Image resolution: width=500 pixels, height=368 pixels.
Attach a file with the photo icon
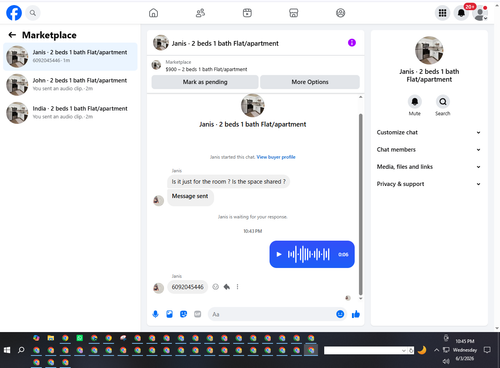pos(169,314)
